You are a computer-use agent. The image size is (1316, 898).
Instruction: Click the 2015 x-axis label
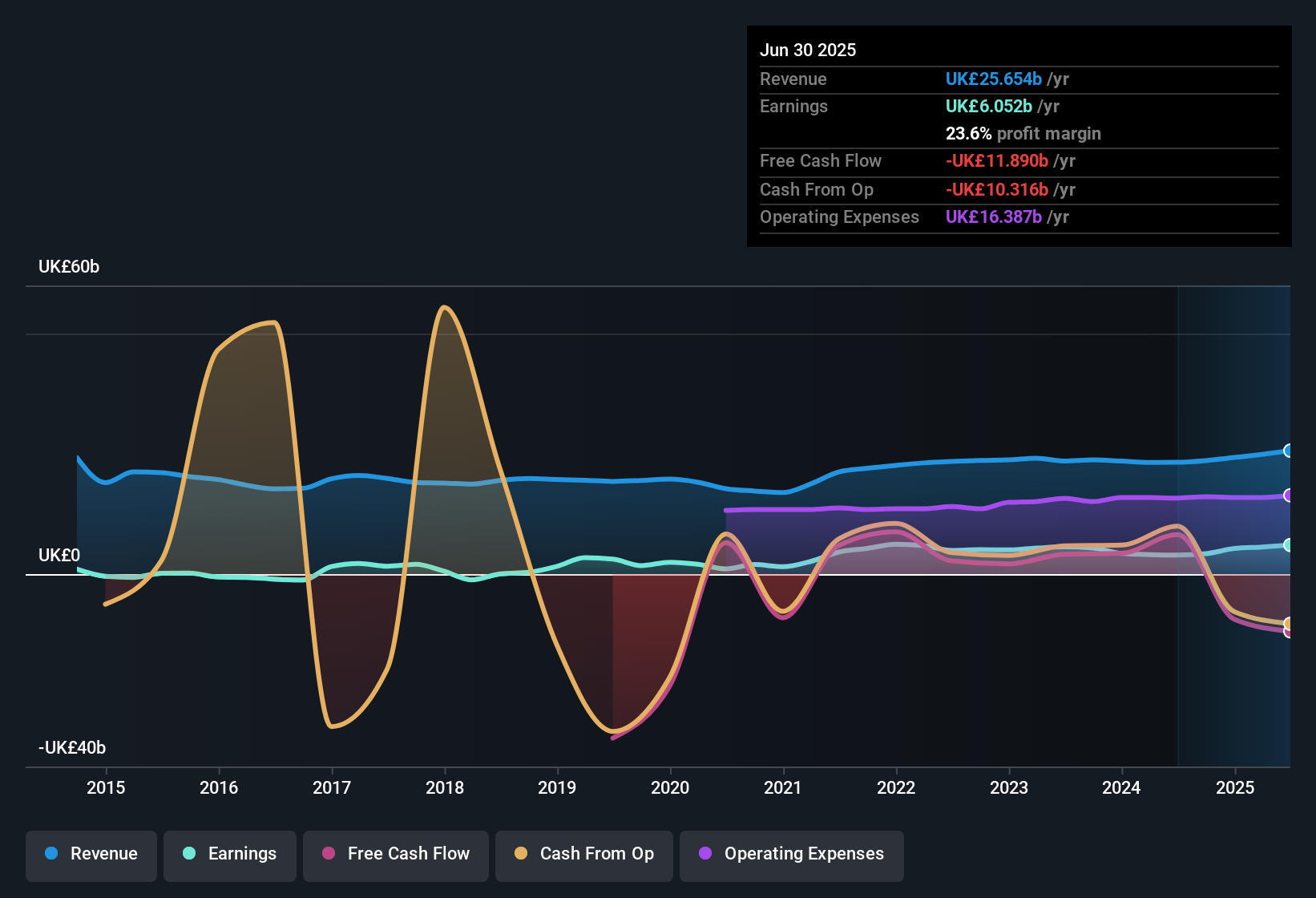106,787
